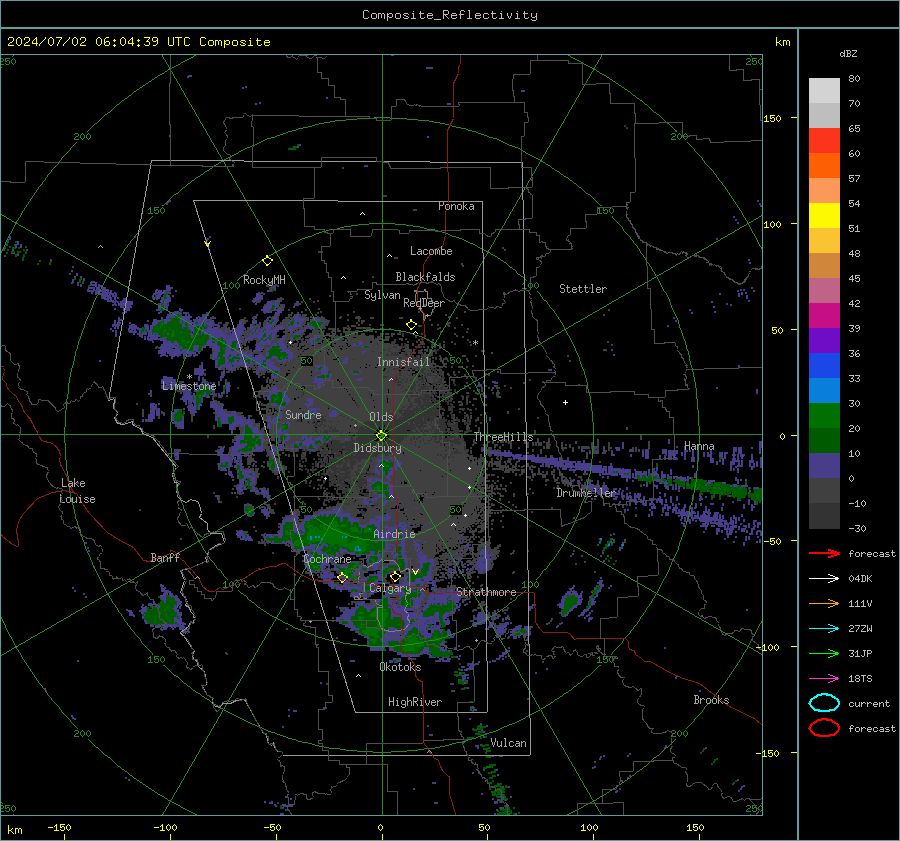This screenshot has width=900, height=841.
Task: Click the km label at the bottom-left corner
Action: coord(15,830)
